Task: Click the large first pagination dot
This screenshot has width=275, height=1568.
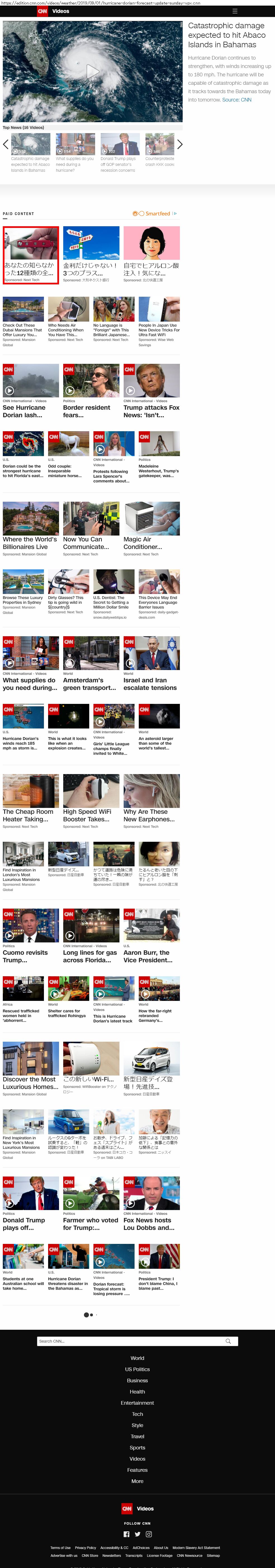Action: tap(86, 1315)
